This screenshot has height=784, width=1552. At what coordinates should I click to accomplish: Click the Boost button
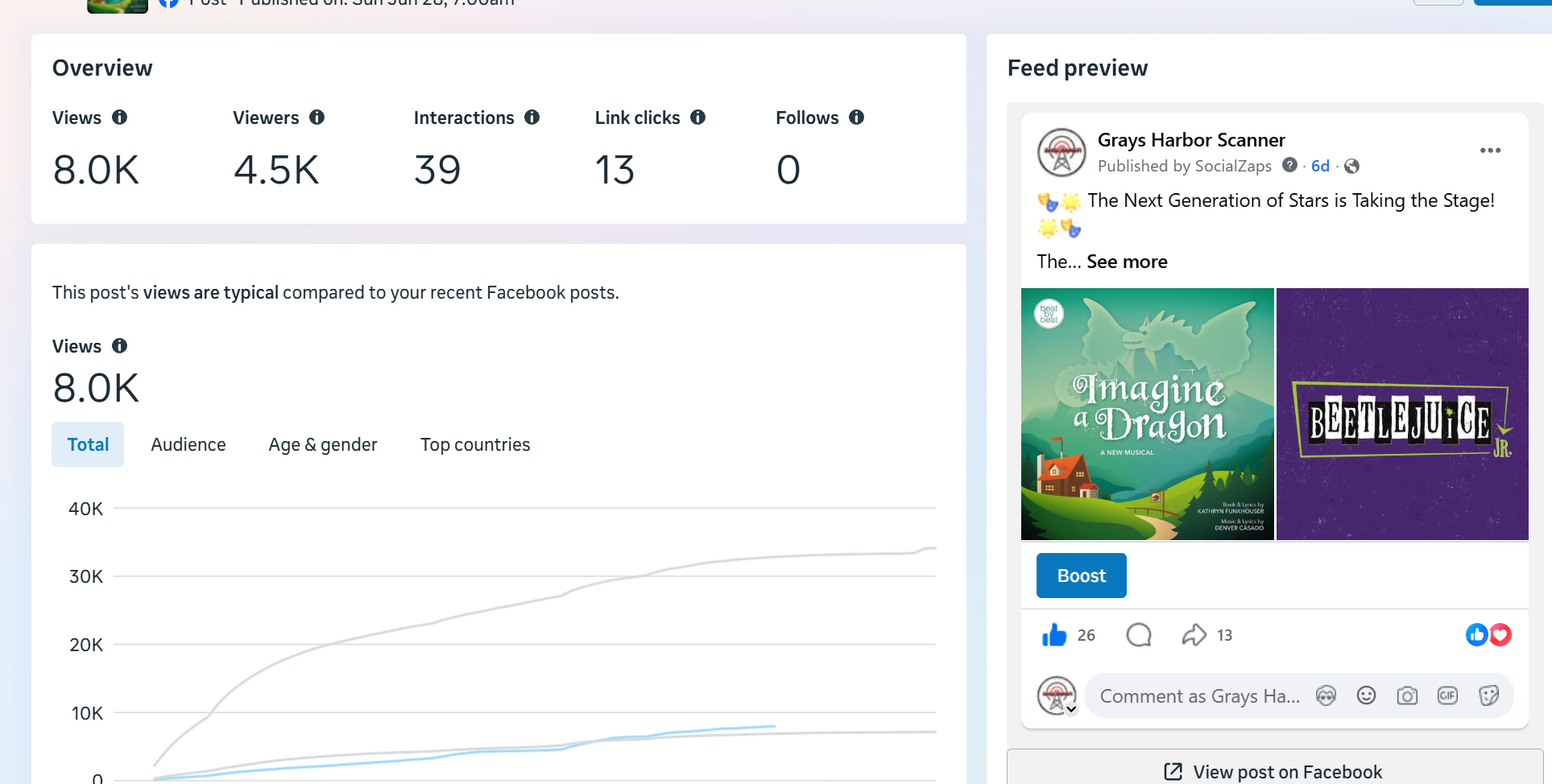(x=1082, y=576)
